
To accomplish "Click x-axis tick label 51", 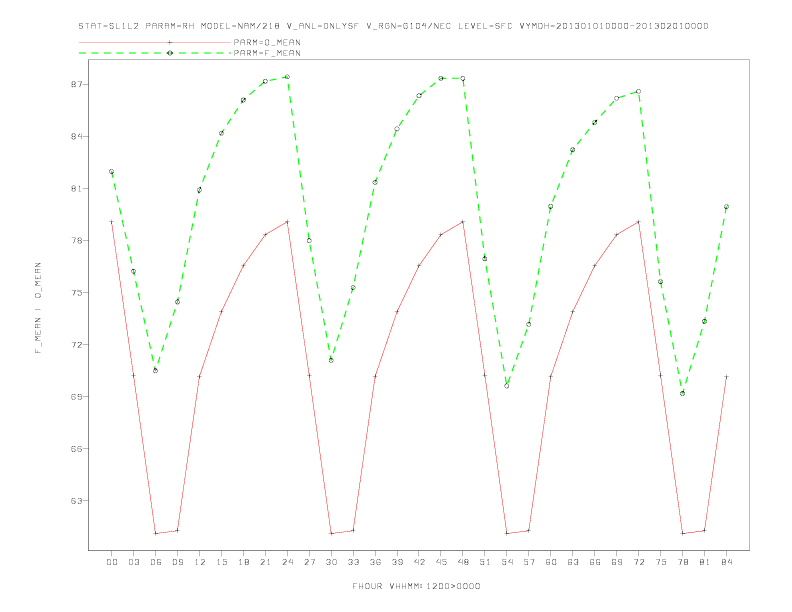I will 485,562.
